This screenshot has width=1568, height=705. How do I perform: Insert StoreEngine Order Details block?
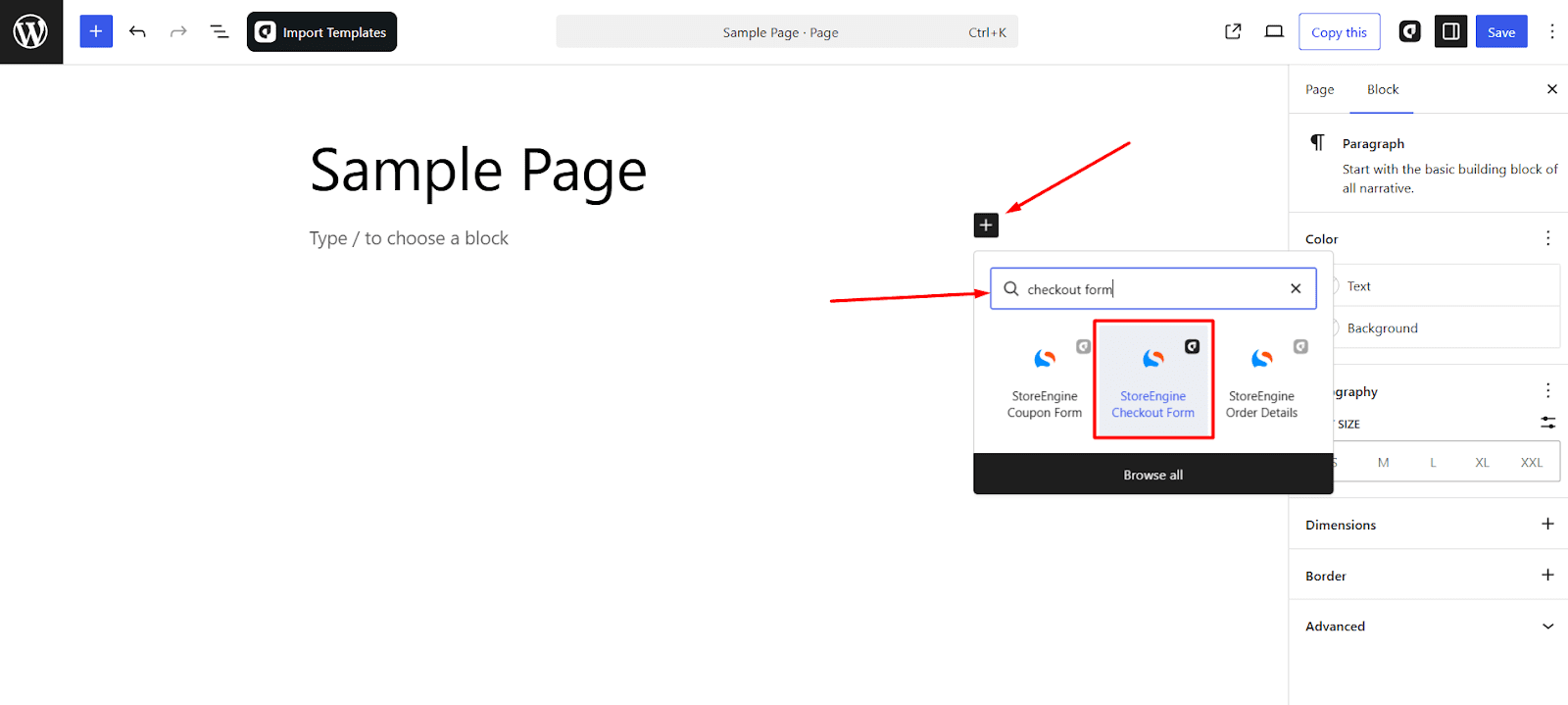[1262, 379]
